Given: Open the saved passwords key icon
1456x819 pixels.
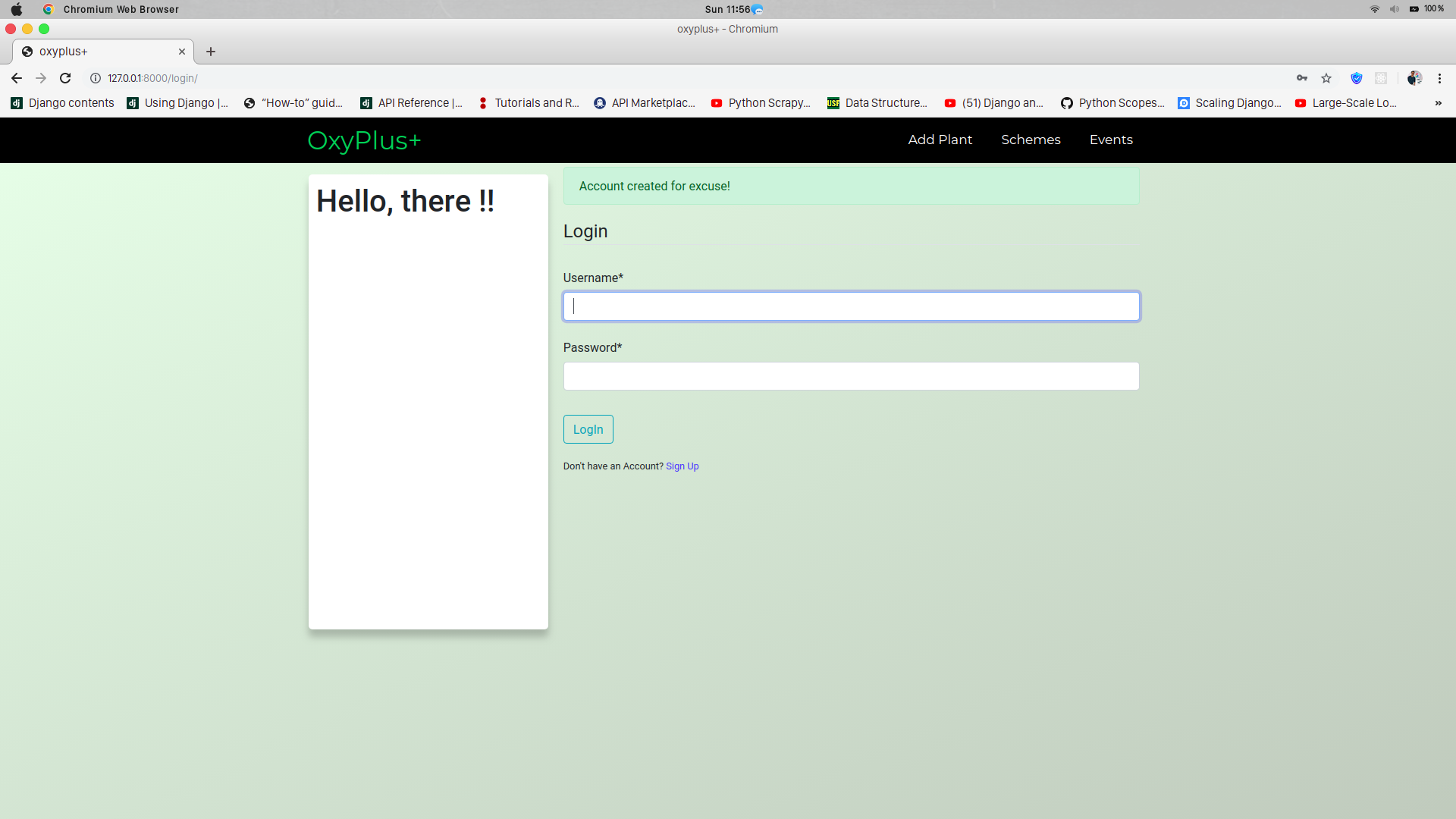Looking at the screenshot, I should tap(1302, 78).
